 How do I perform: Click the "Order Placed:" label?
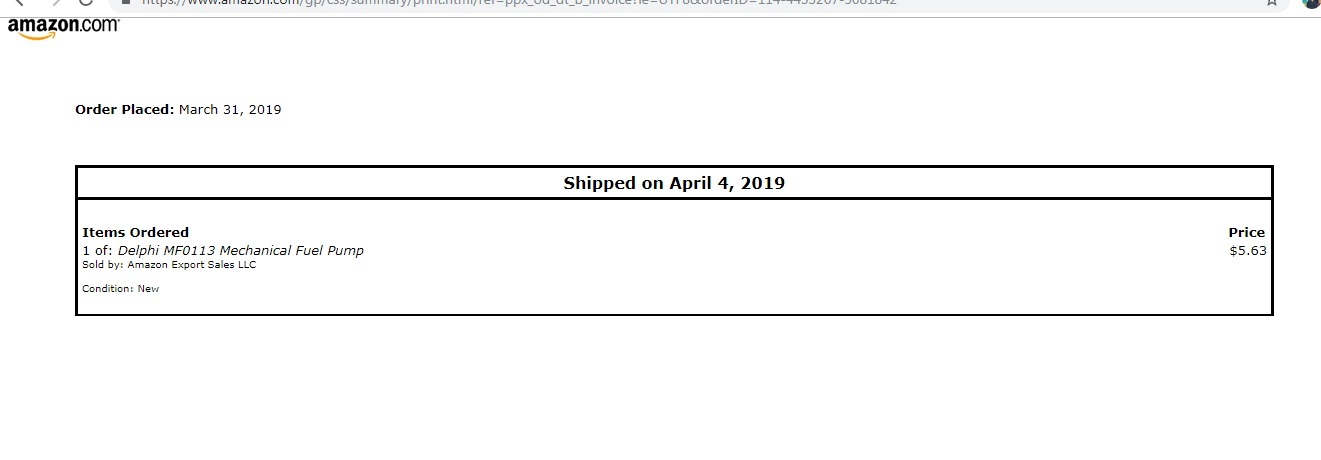coord(125,110)
